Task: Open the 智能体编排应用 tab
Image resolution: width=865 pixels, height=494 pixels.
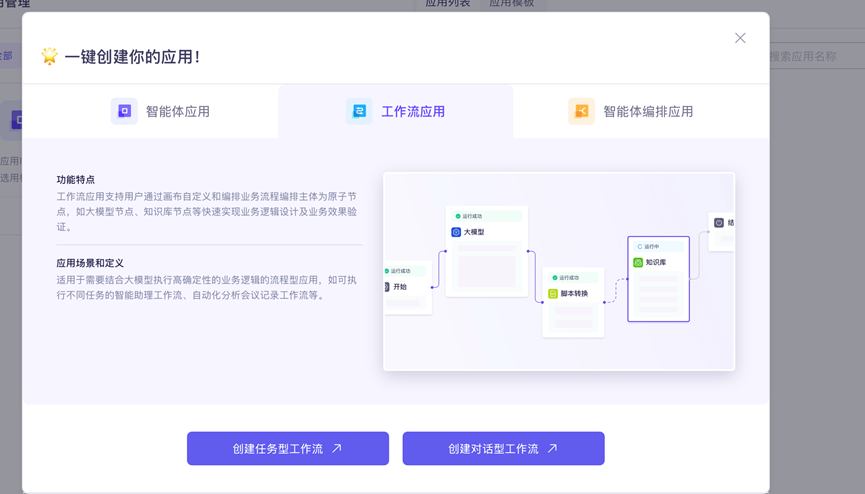Action: tap(641, 111)
